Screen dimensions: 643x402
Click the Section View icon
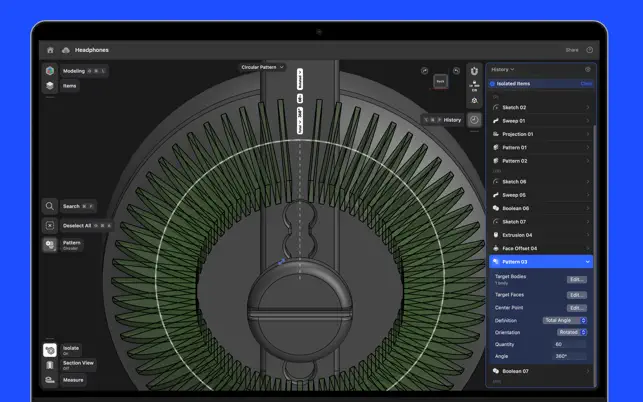pos(50,365)
